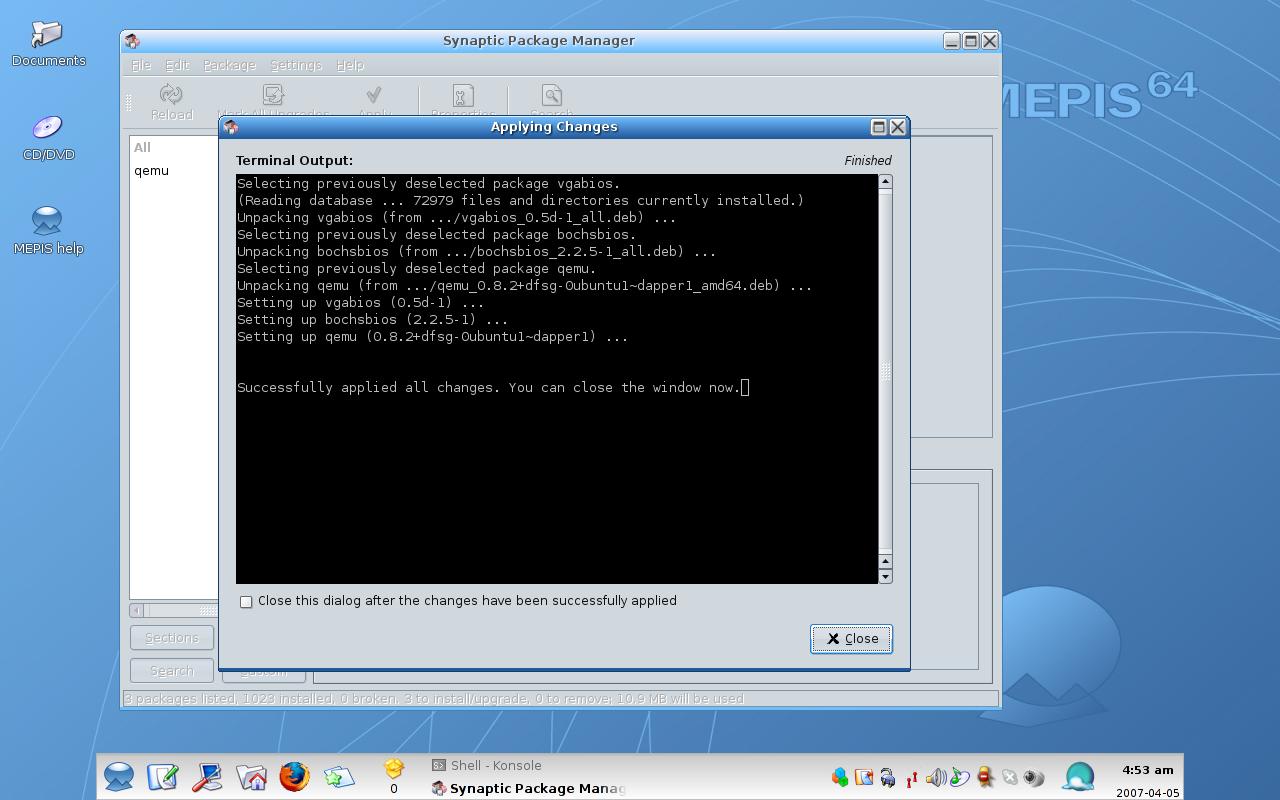
Task: Launch the notepad-with-pencil panel icon
Action: (x=163, y=776)
